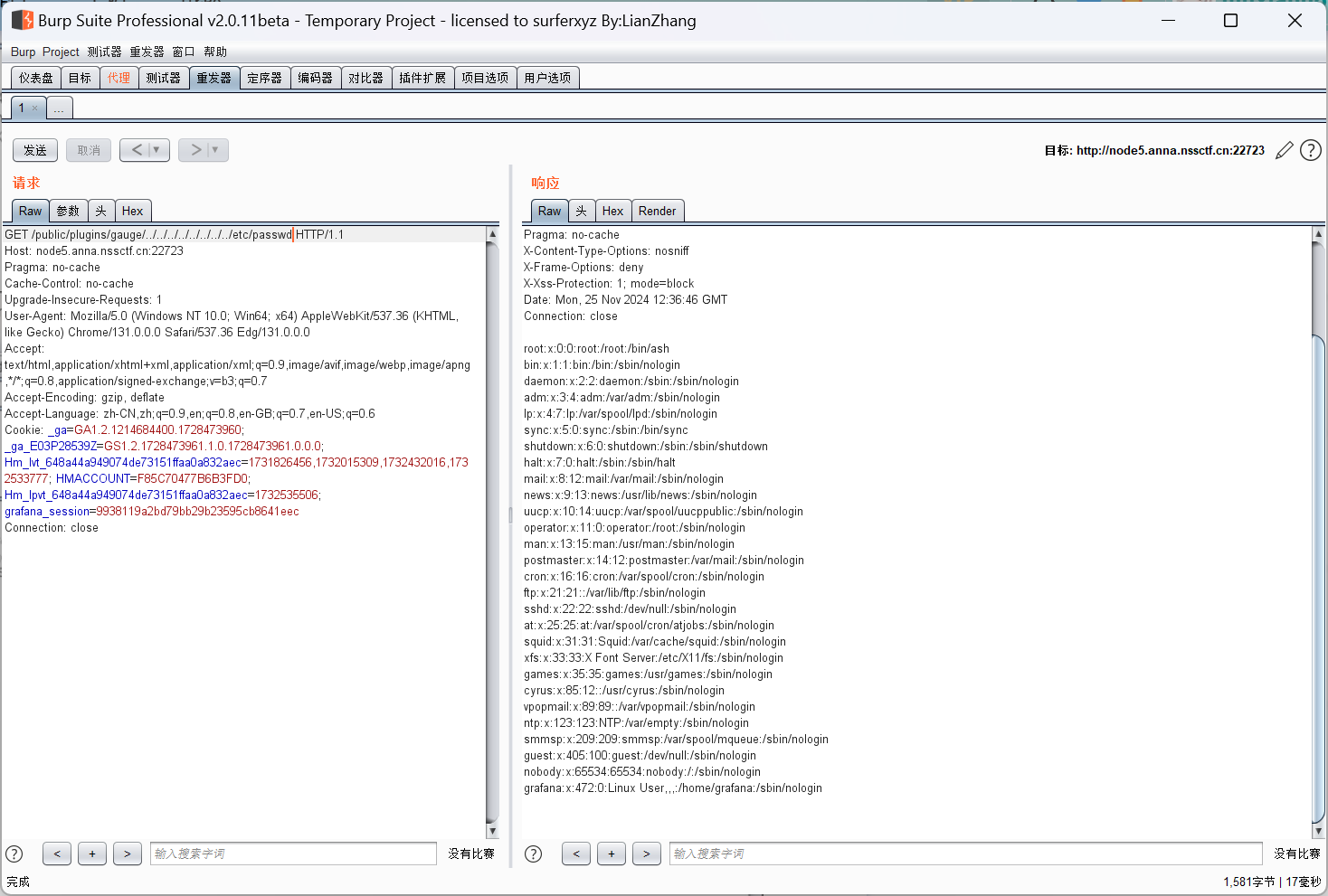Click the target URL label text
This screenshot has height=896, width=1328.
coord(1154,150)
